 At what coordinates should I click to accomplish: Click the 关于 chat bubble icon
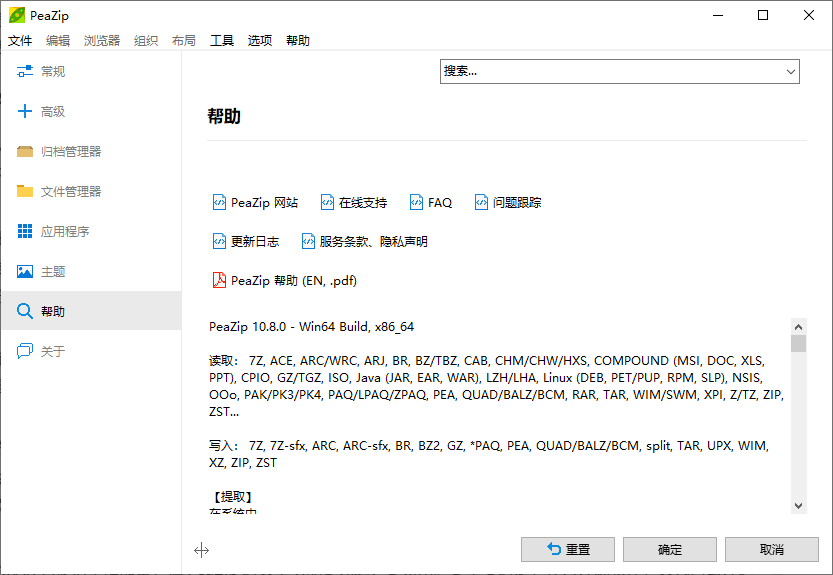click(x=24, y=351)
